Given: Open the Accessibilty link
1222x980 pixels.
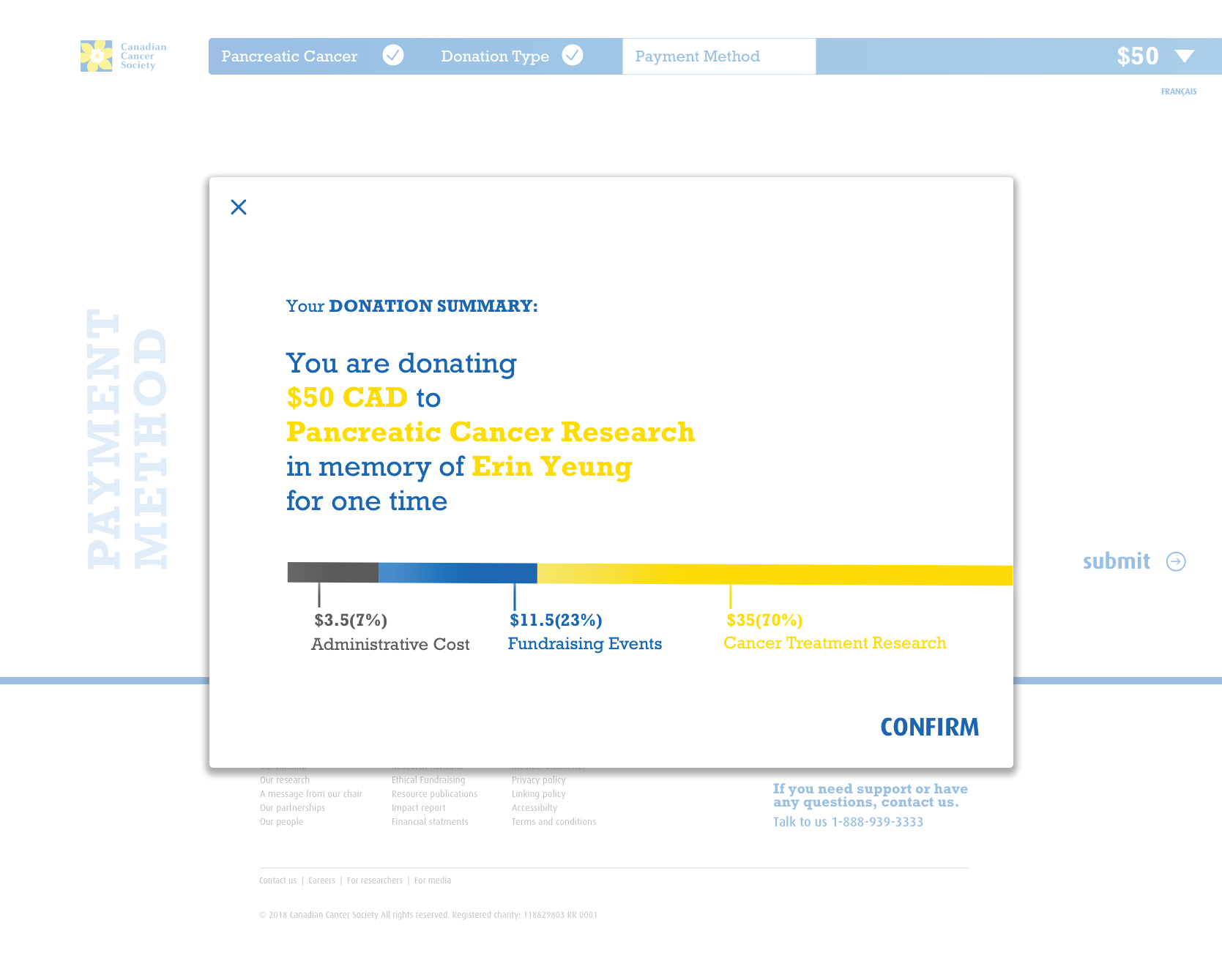Looking at the screenshot, I should click(x=534, y=808).
